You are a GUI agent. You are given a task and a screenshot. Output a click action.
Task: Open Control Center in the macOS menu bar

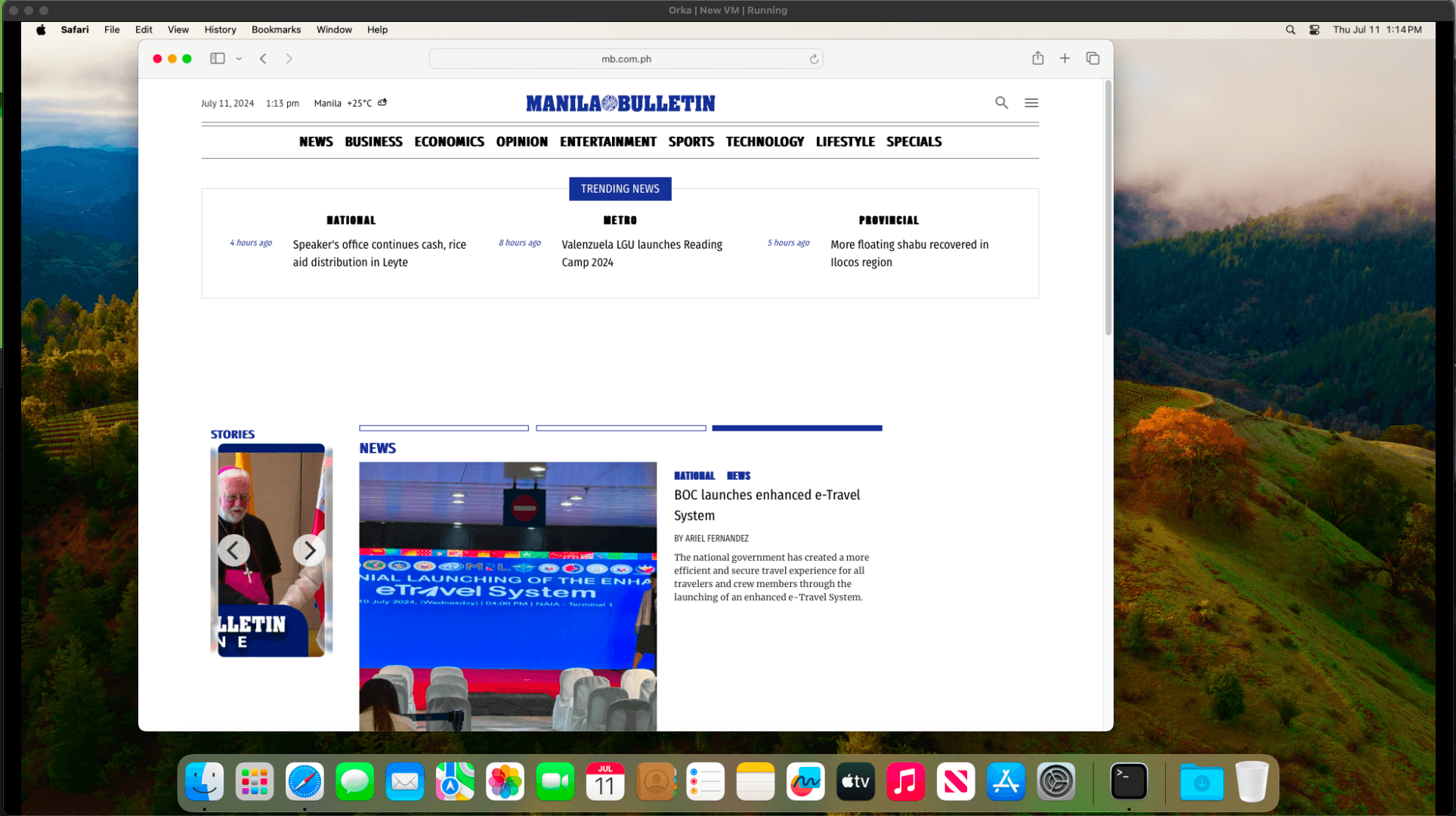[1314, 29]
